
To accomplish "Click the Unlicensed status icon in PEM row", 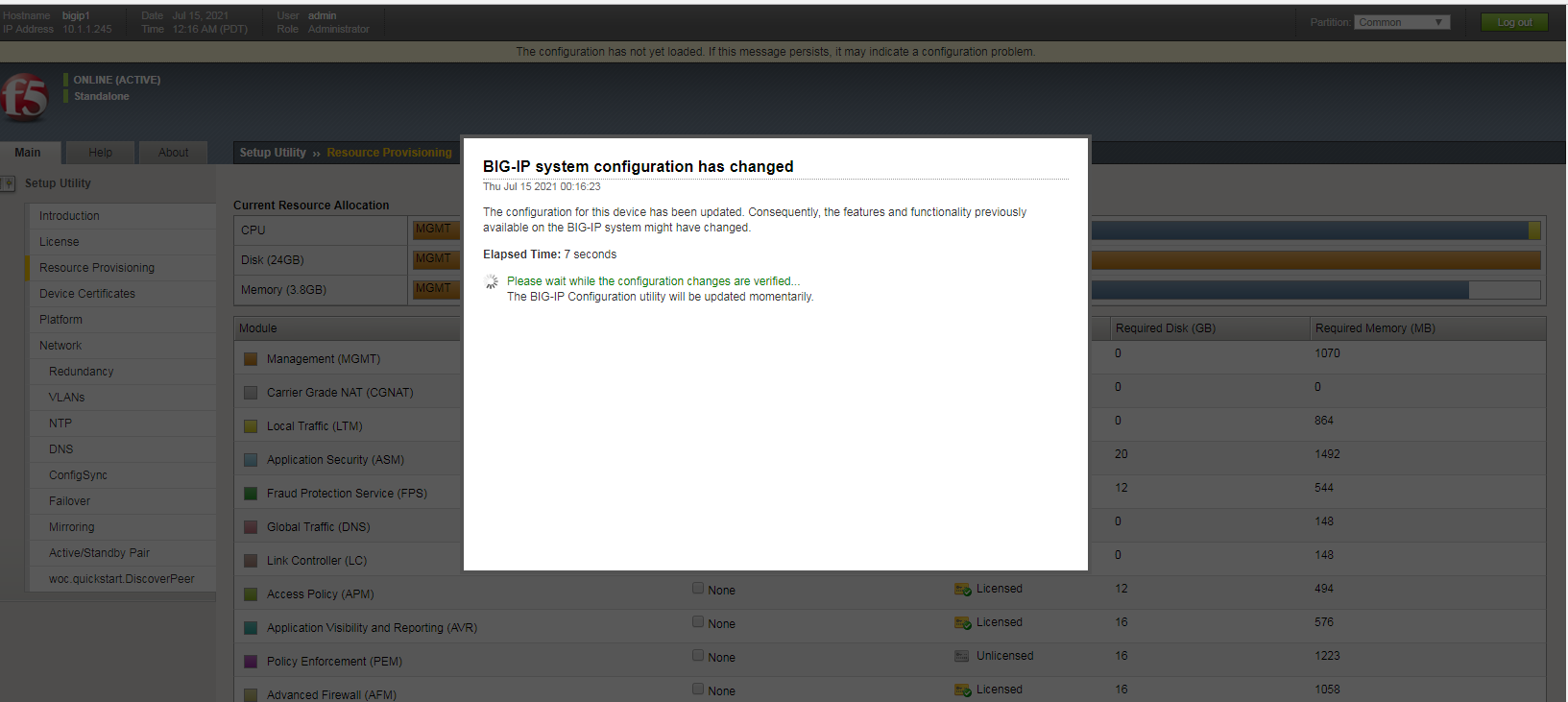I will tap(962, 657).
